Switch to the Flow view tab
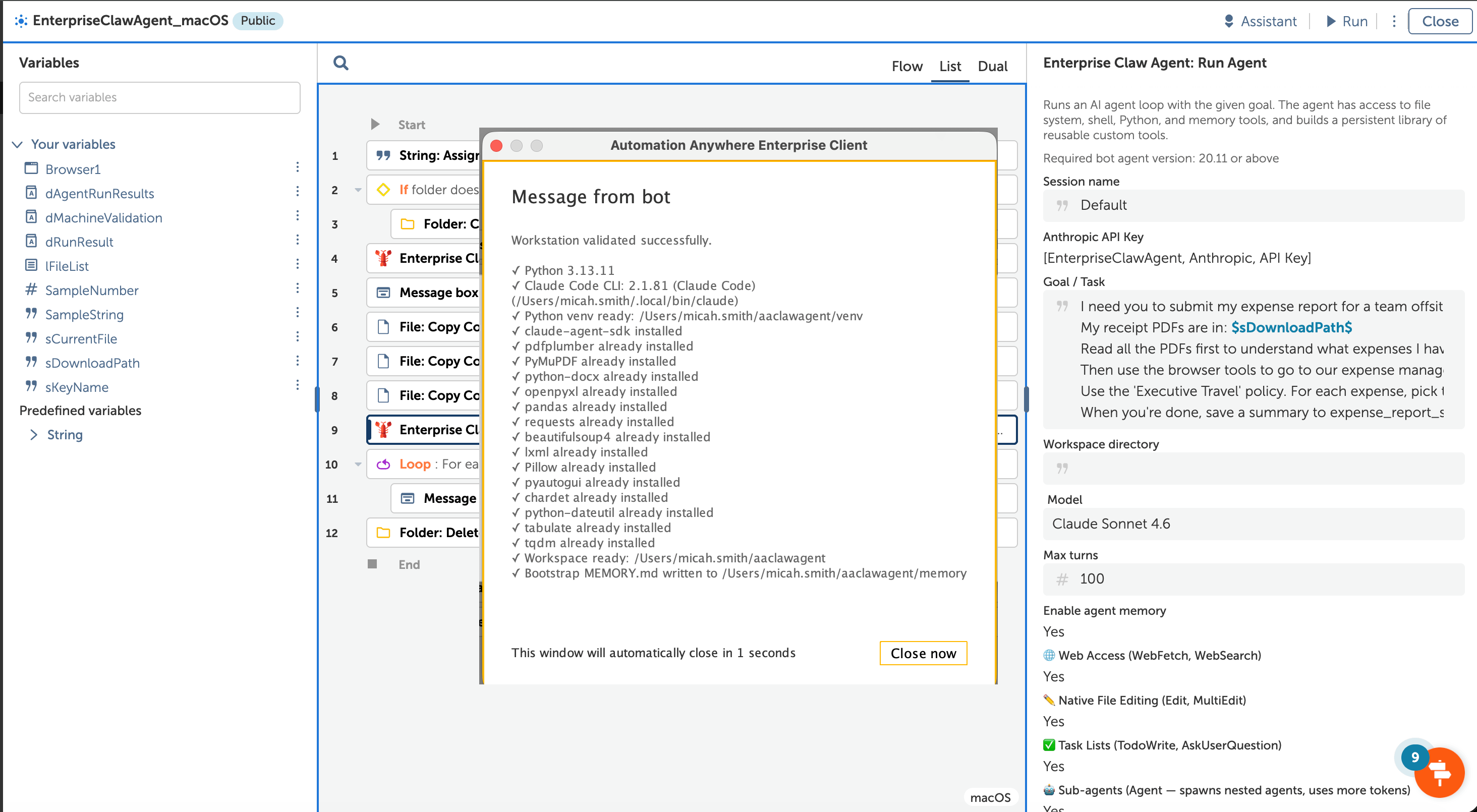1477x812 pixels. 906,67
